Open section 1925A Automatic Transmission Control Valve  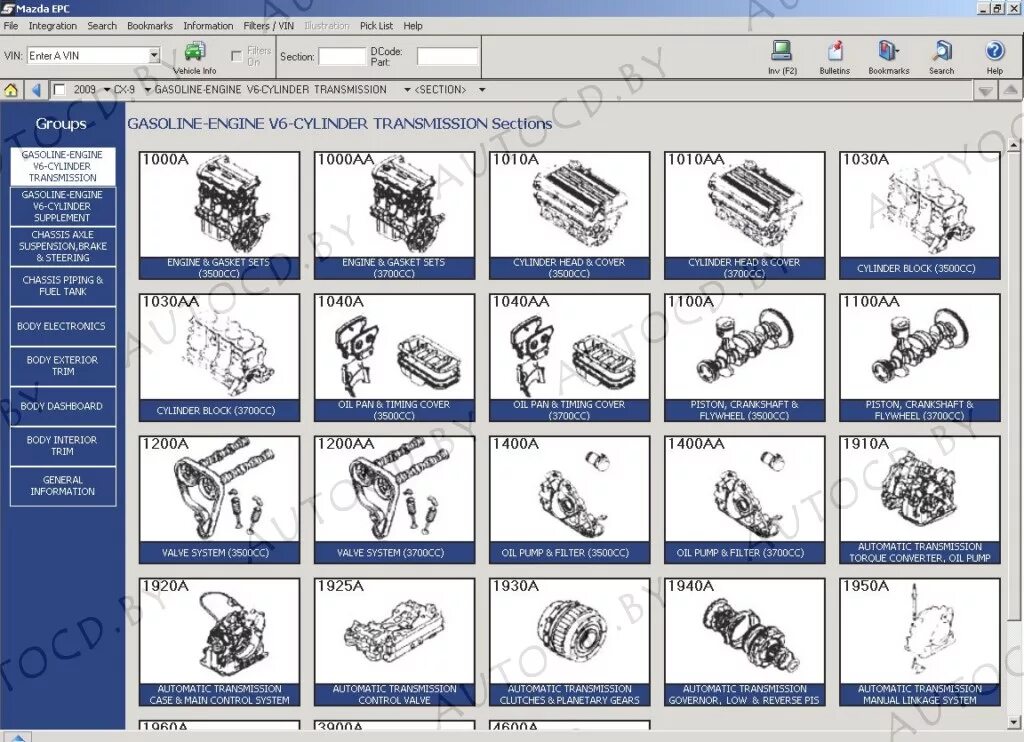pos(394,642)
